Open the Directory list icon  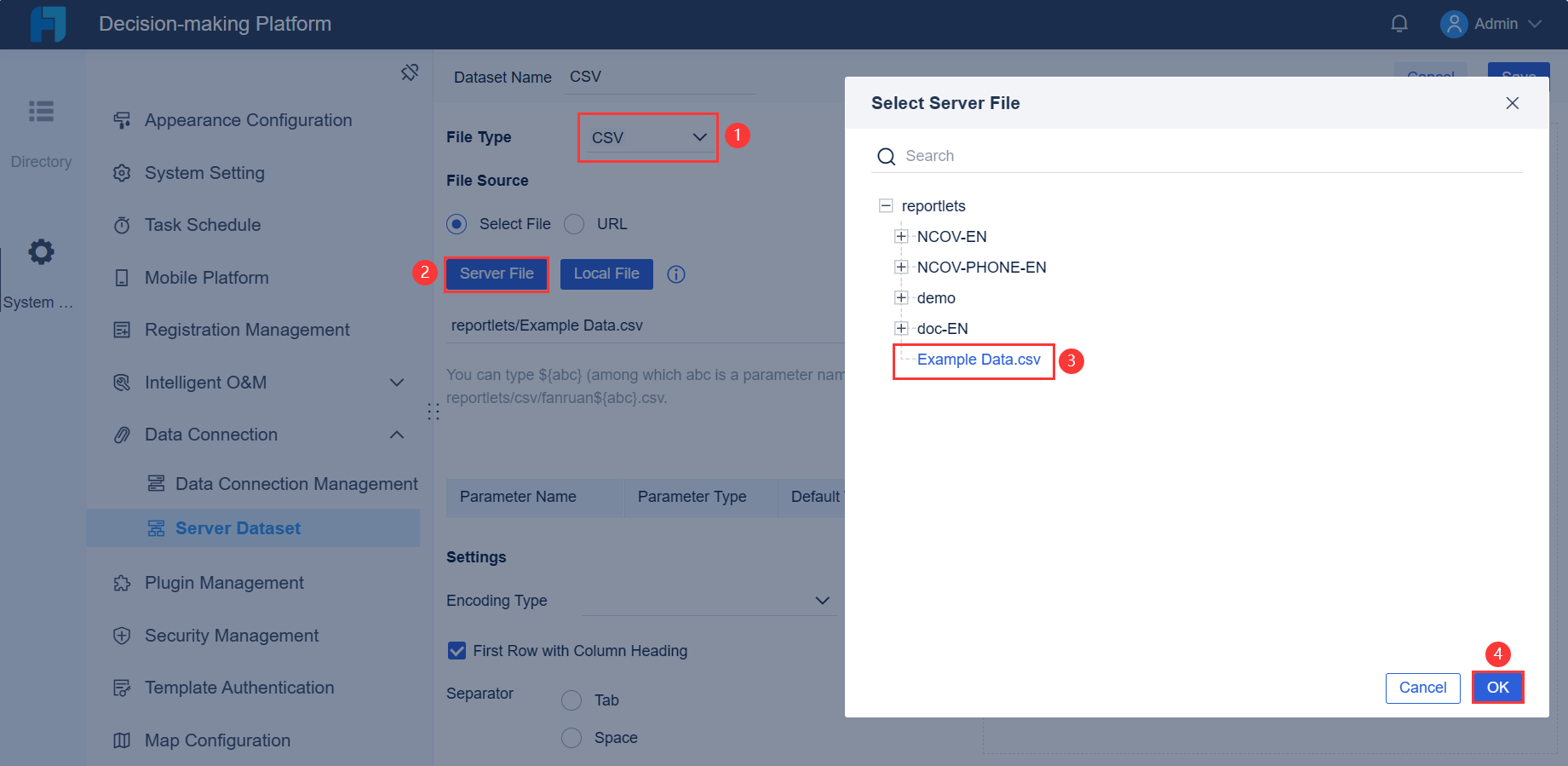(x=41, y=112)
